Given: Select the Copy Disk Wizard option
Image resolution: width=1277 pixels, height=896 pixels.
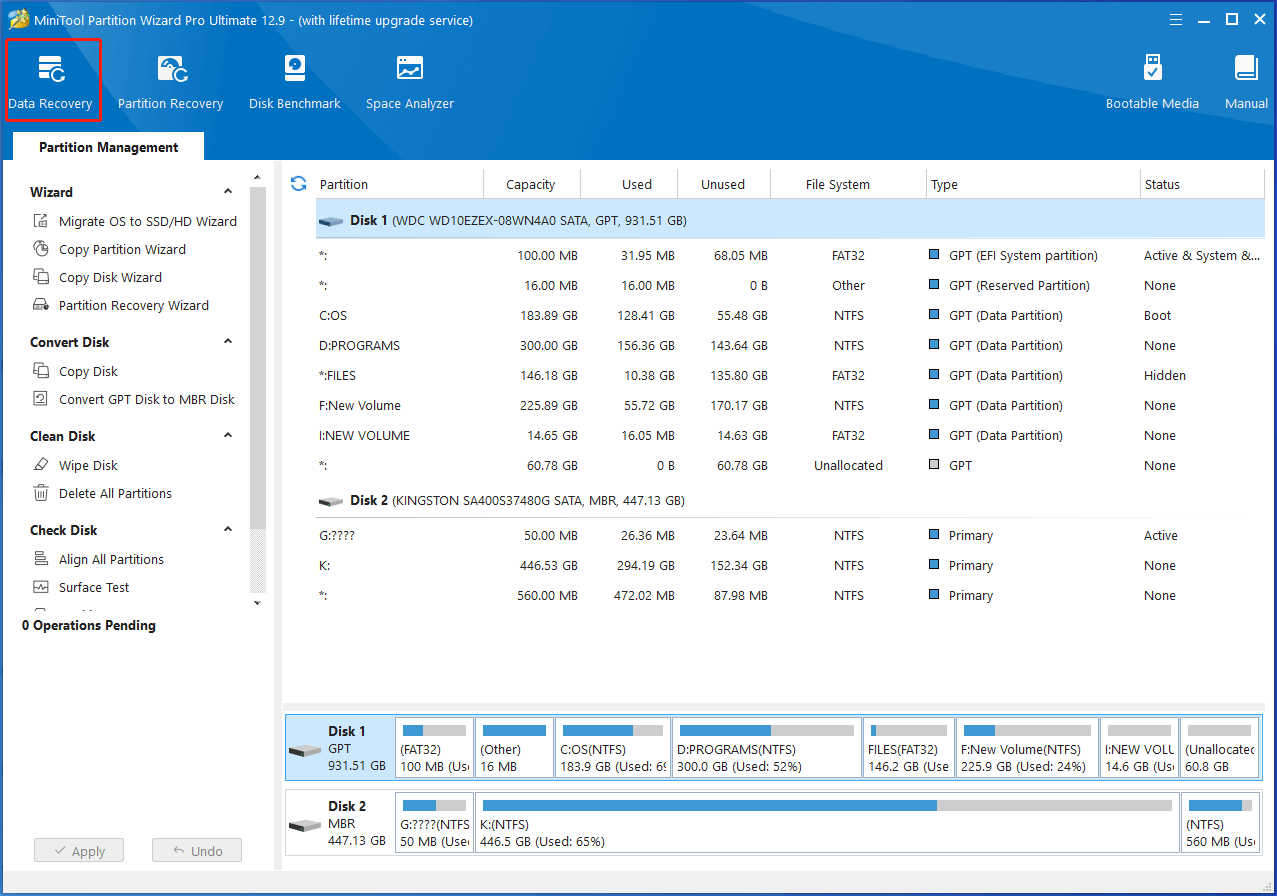Looking at the screenshot, I should point(124,277).
